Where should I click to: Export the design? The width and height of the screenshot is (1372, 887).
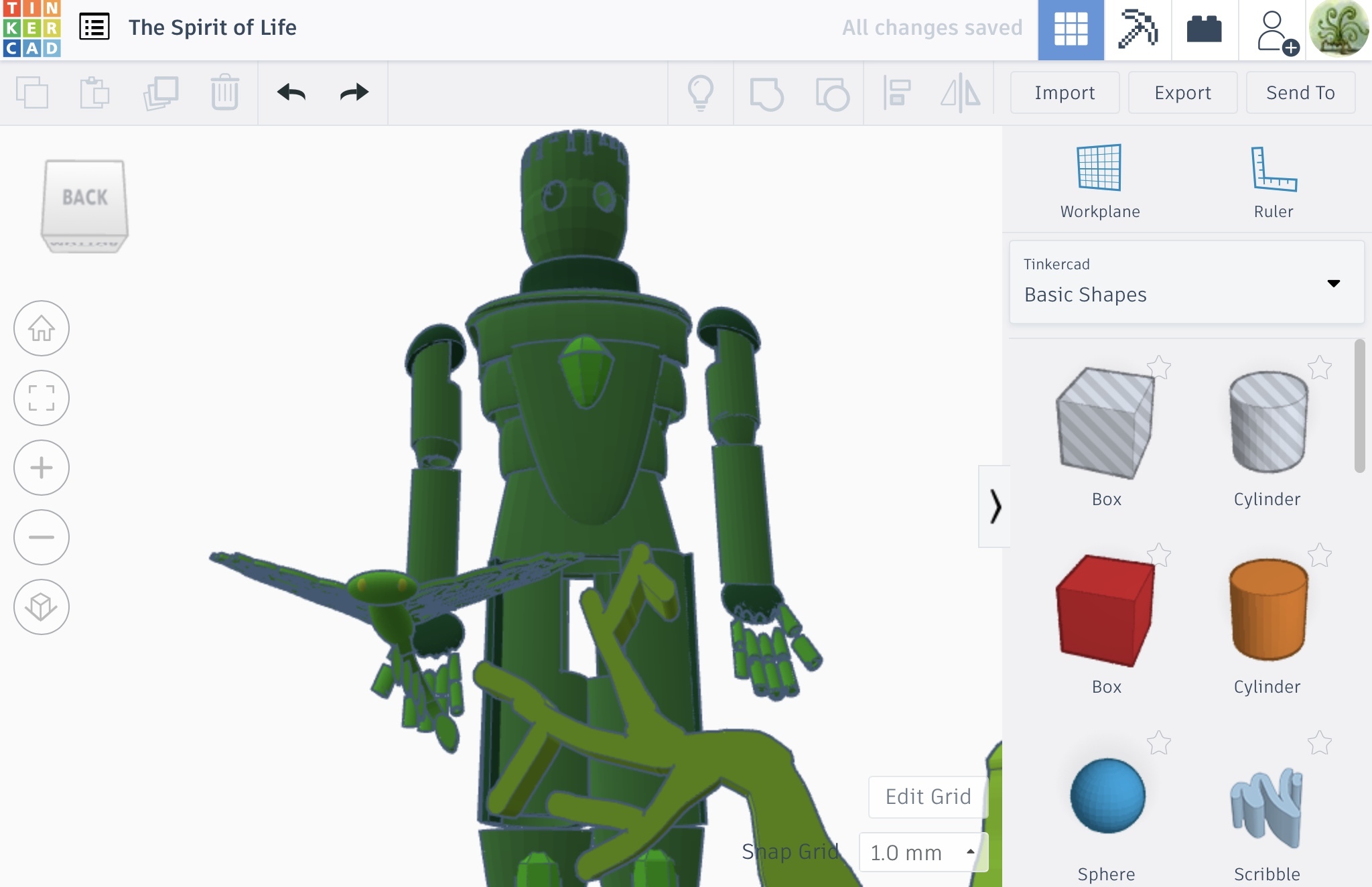click(x=1182, y=92)
